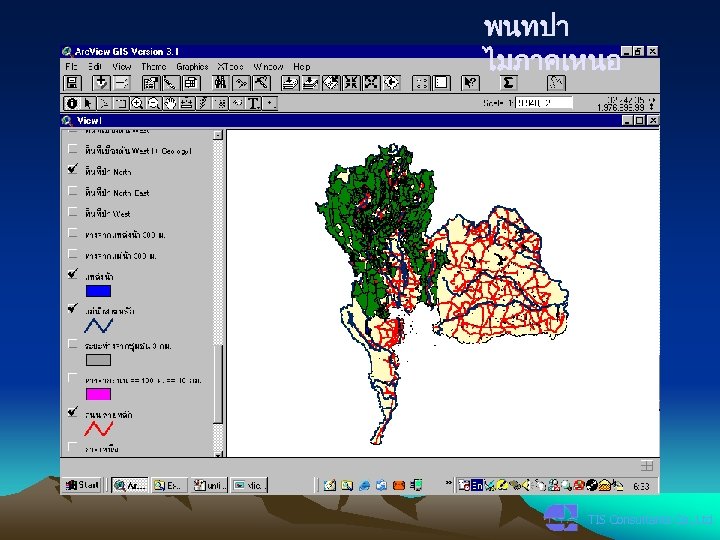Open the Graphics menu
Viewport: 720px width, 540px height.
pyautogui.click(x=192, y=67)
